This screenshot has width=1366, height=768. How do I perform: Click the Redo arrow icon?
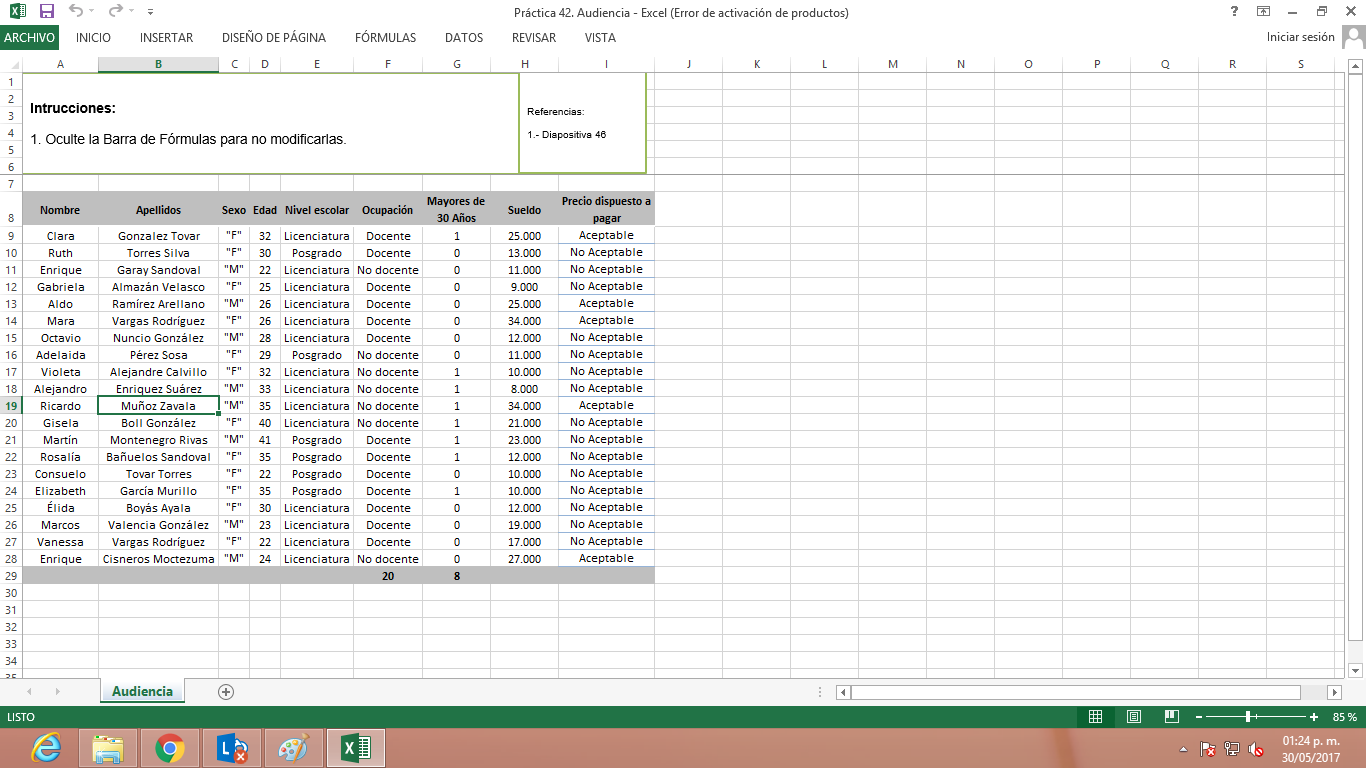click(114, 12)
